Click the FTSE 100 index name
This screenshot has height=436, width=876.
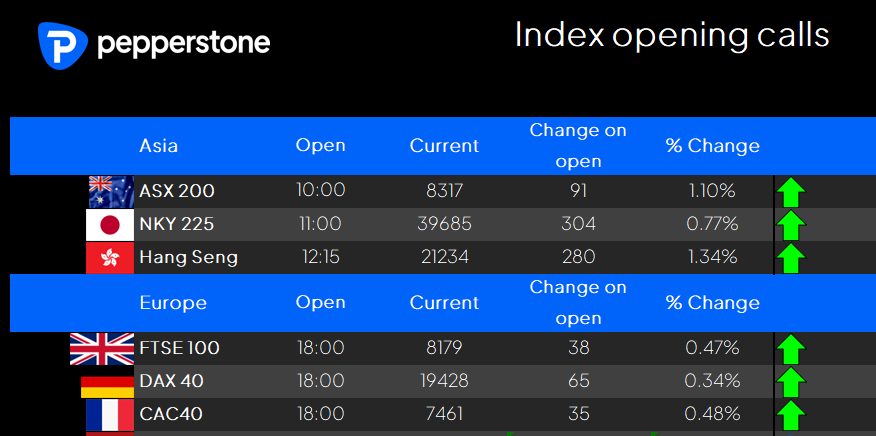pos(179,348)
